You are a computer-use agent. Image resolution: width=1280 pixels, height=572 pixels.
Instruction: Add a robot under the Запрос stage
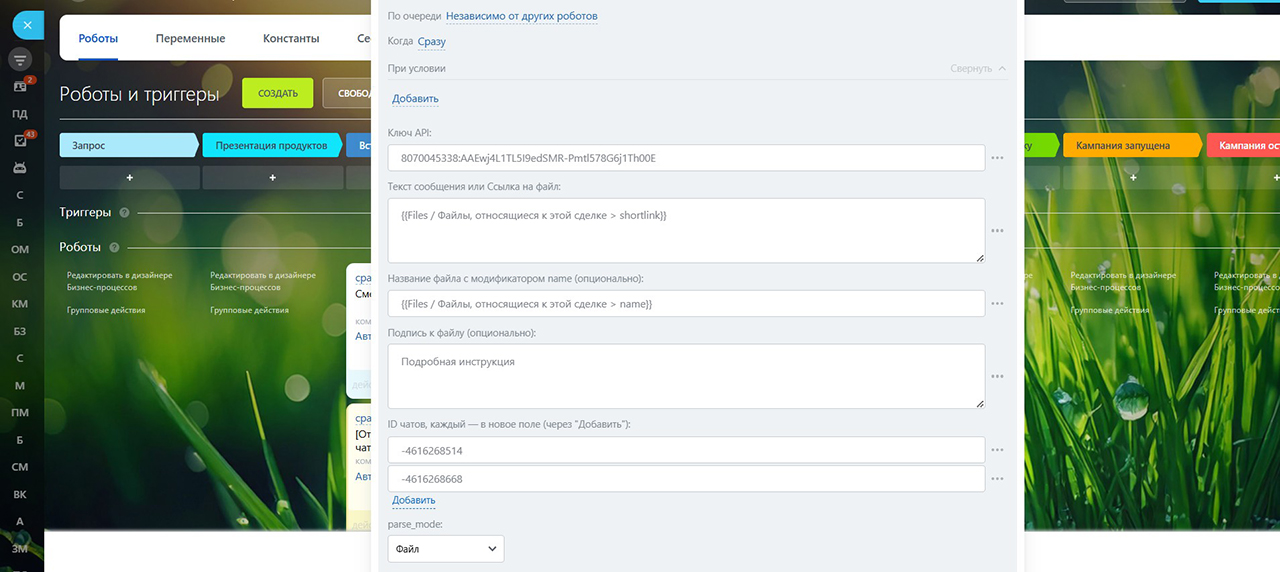pyautogui.click(x=129, y=177)
